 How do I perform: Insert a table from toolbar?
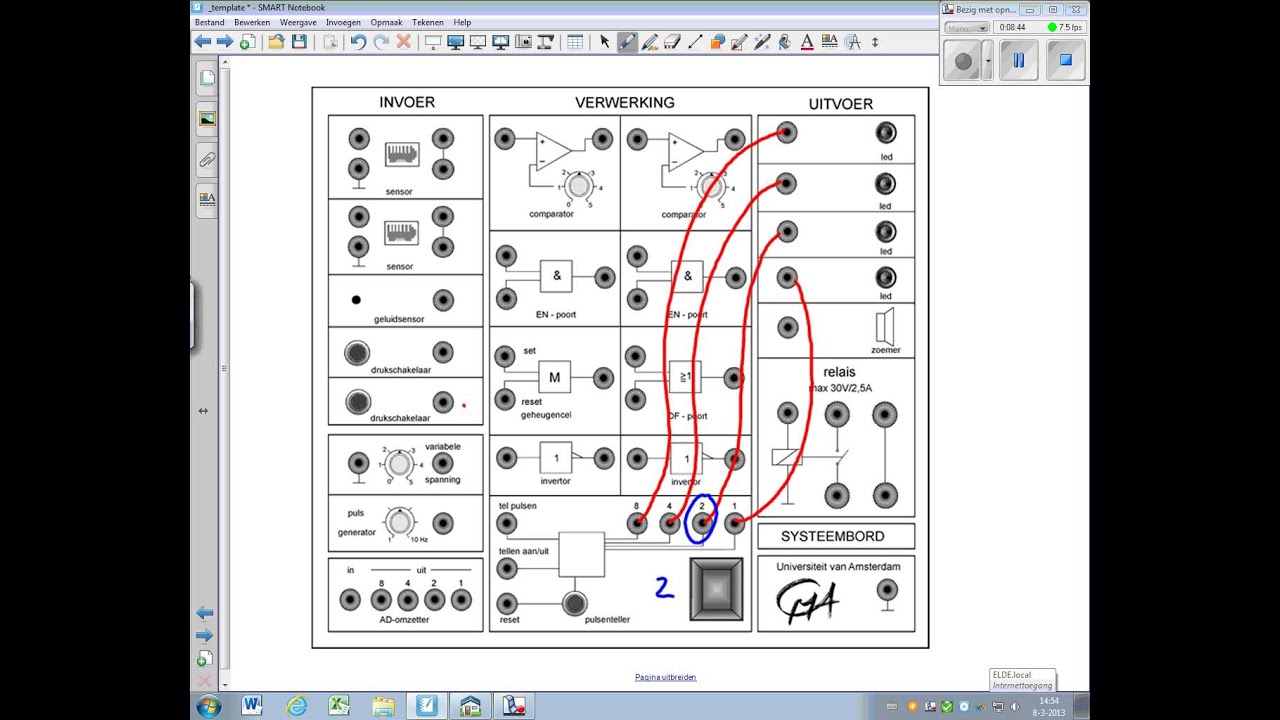[x=575, y=42]
